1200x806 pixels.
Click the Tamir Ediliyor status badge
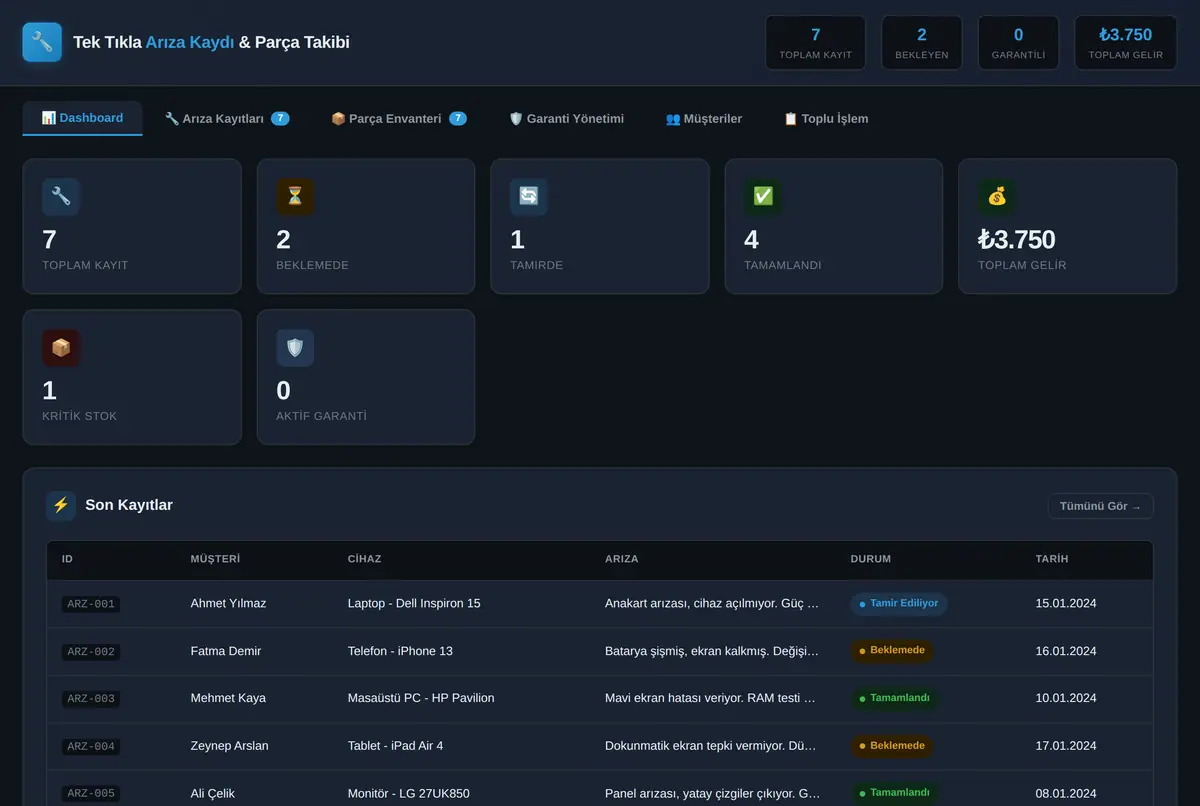[x=899, y=604]
